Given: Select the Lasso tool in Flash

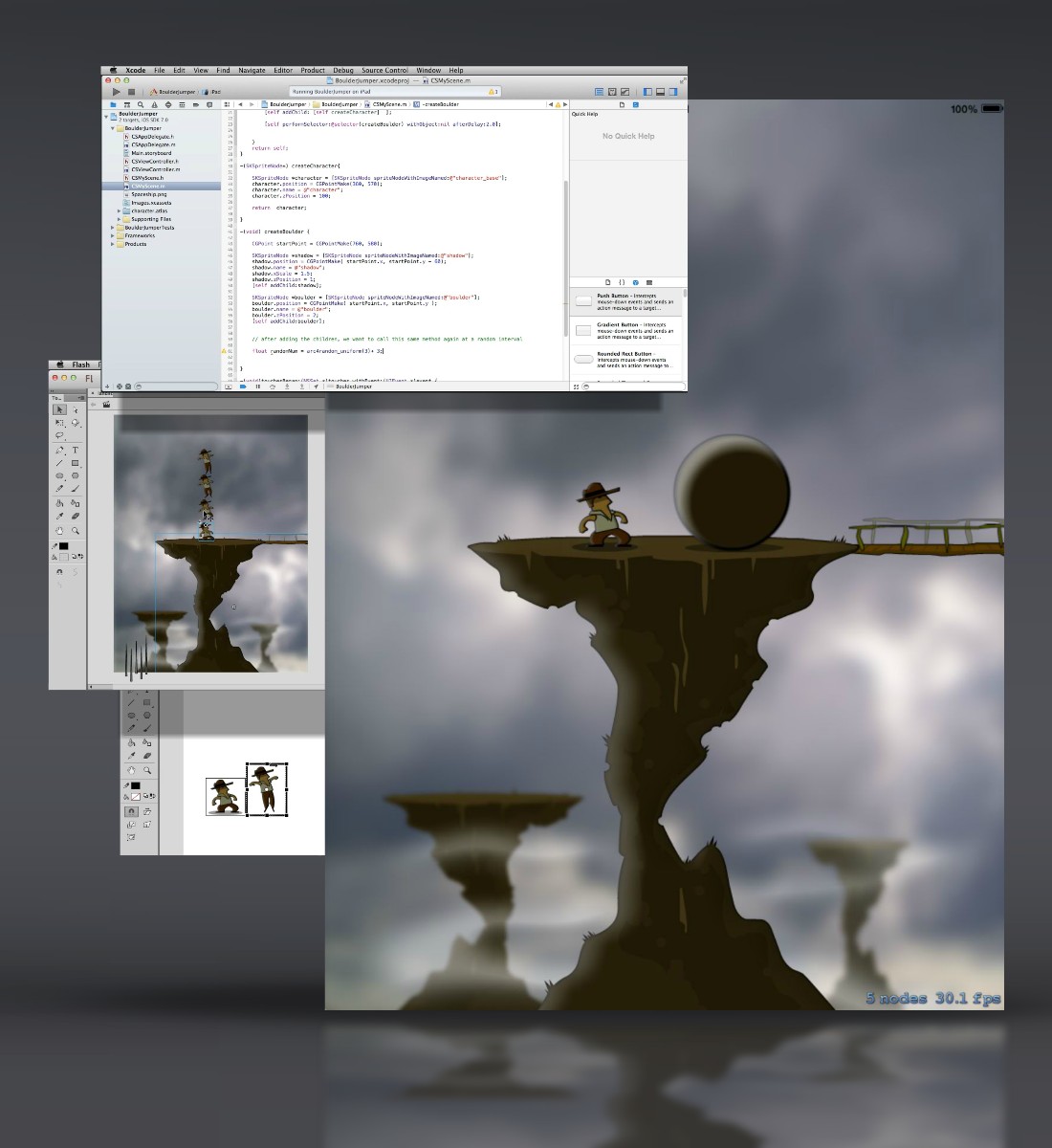Looking at the screenshot, I should pos(59,435).
